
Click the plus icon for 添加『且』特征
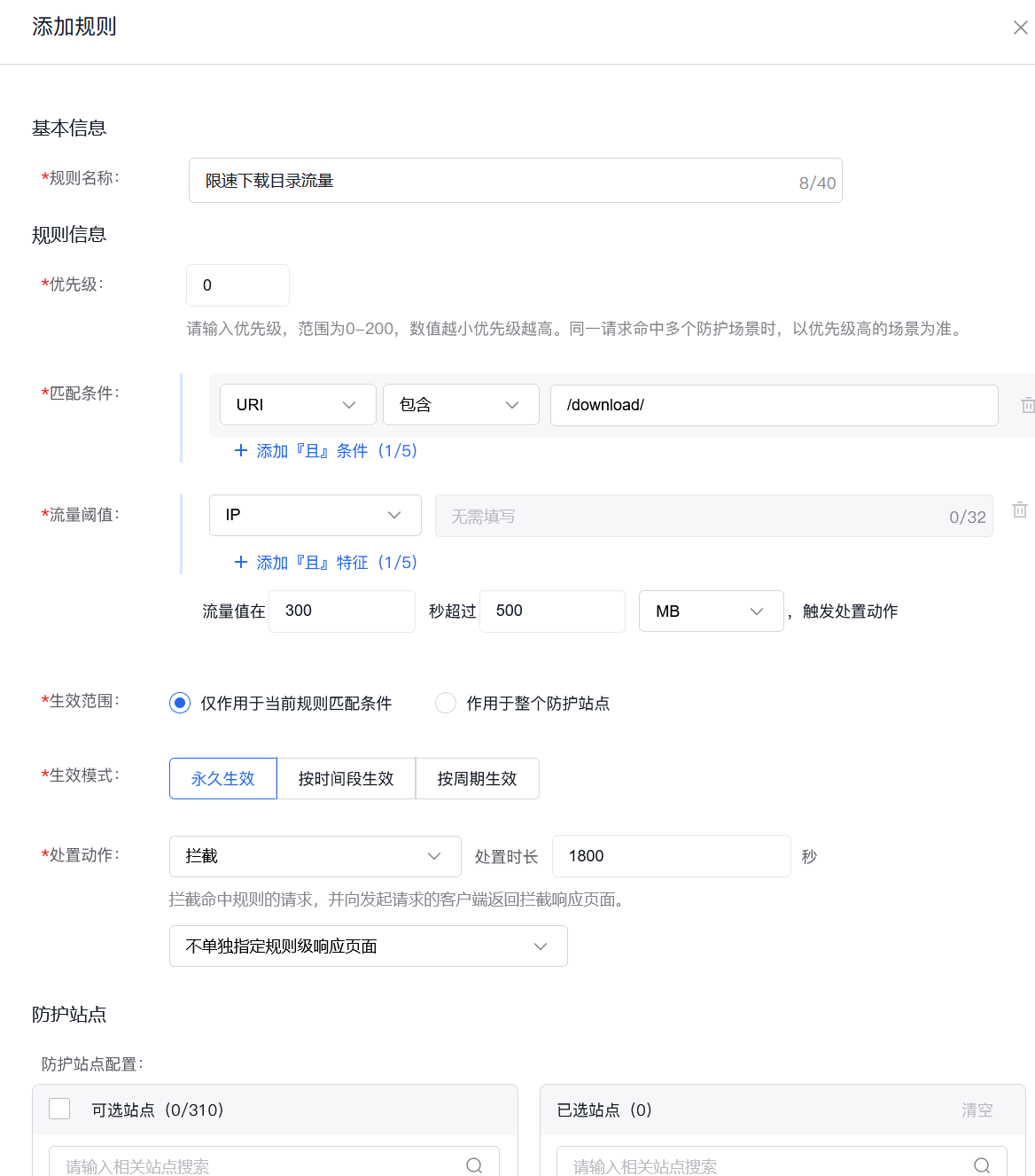pos(241,562)
